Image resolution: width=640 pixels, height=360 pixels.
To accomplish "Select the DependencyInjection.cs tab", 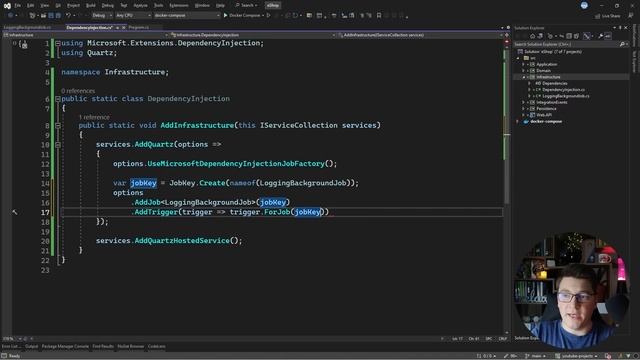I will tap(89, 27).
